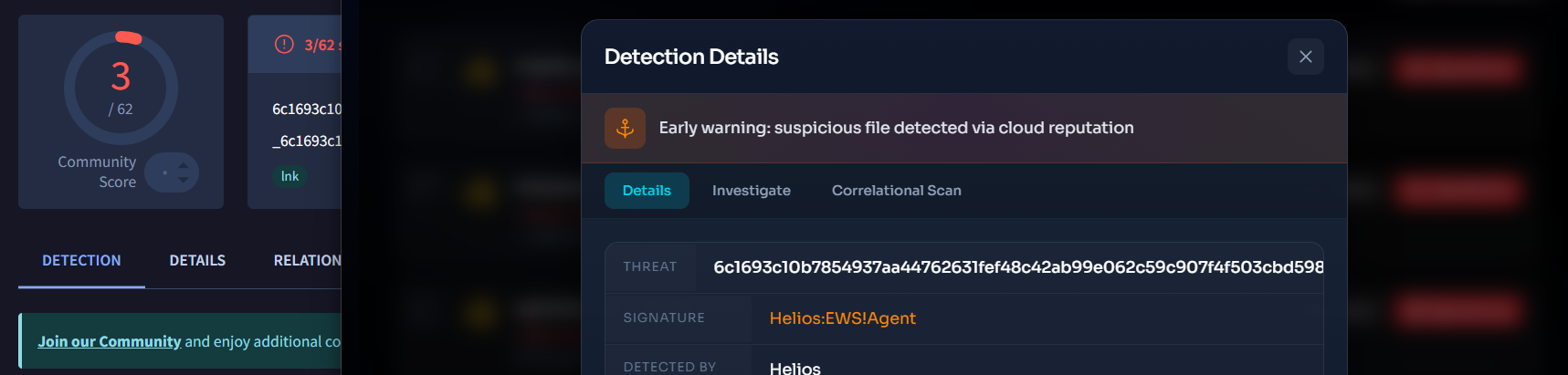
Task: Open the RELATIONS page tab
Action: 307,261
